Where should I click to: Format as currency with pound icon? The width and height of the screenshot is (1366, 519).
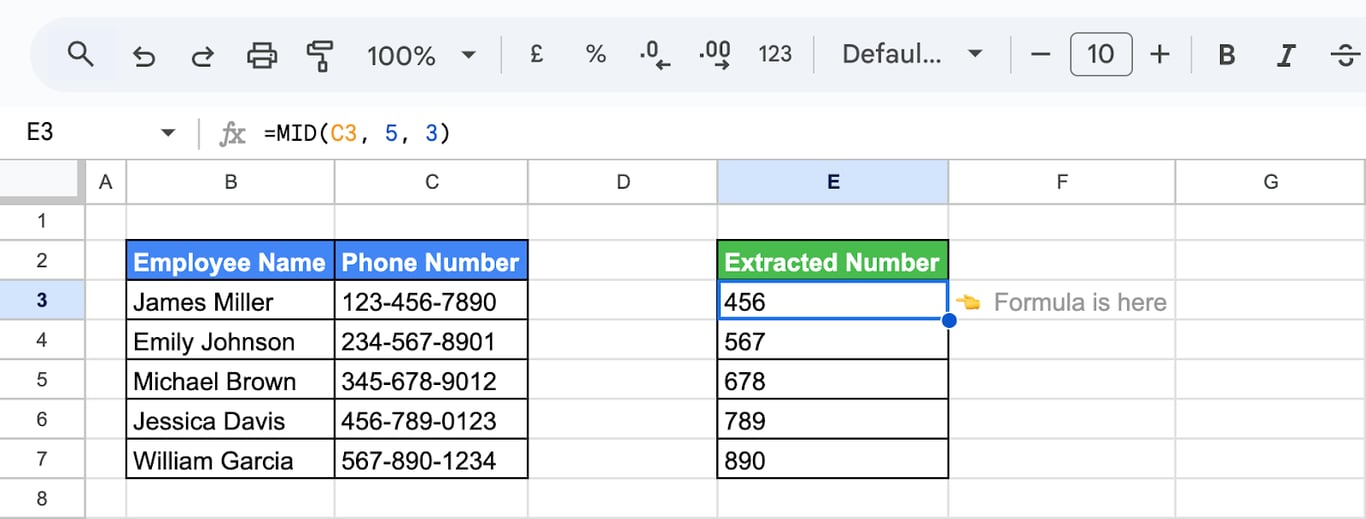536,54
